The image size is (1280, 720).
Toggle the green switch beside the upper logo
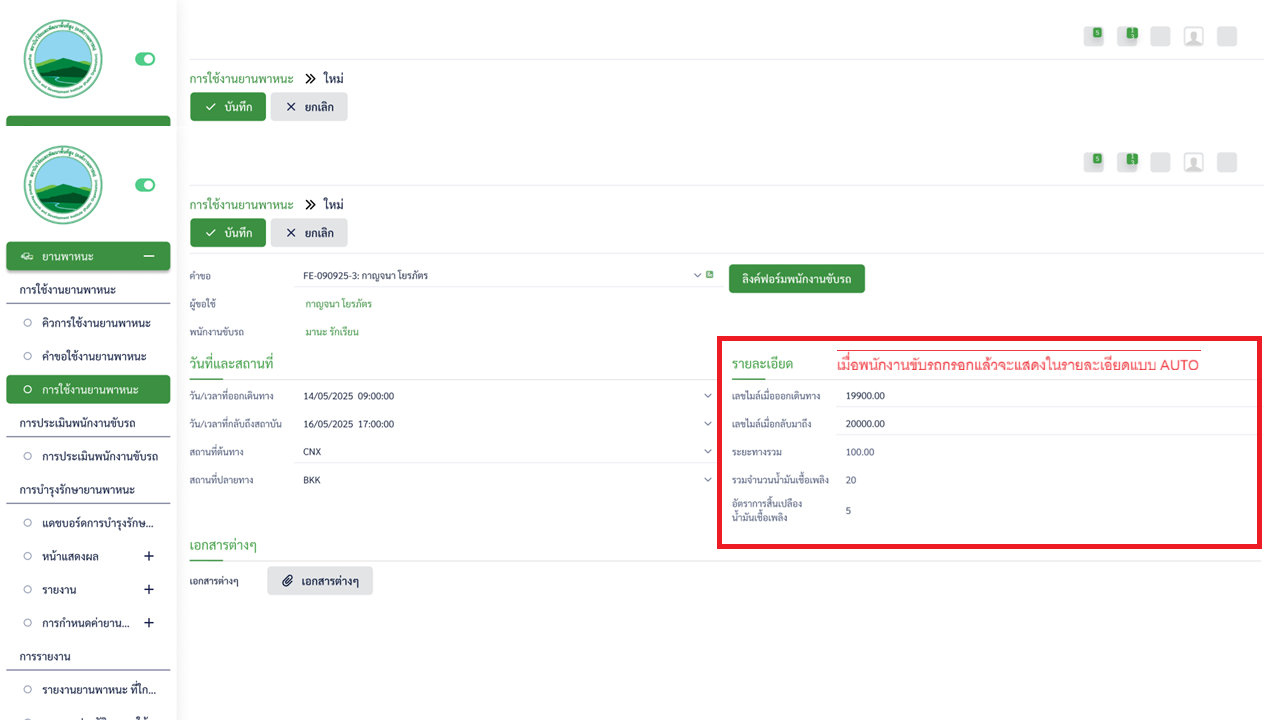[145, 59]
